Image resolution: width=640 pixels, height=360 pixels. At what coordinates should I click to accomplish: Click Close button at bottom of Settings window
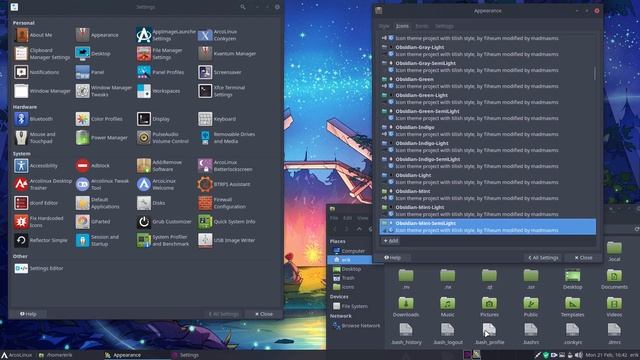(x=264, y=314)
